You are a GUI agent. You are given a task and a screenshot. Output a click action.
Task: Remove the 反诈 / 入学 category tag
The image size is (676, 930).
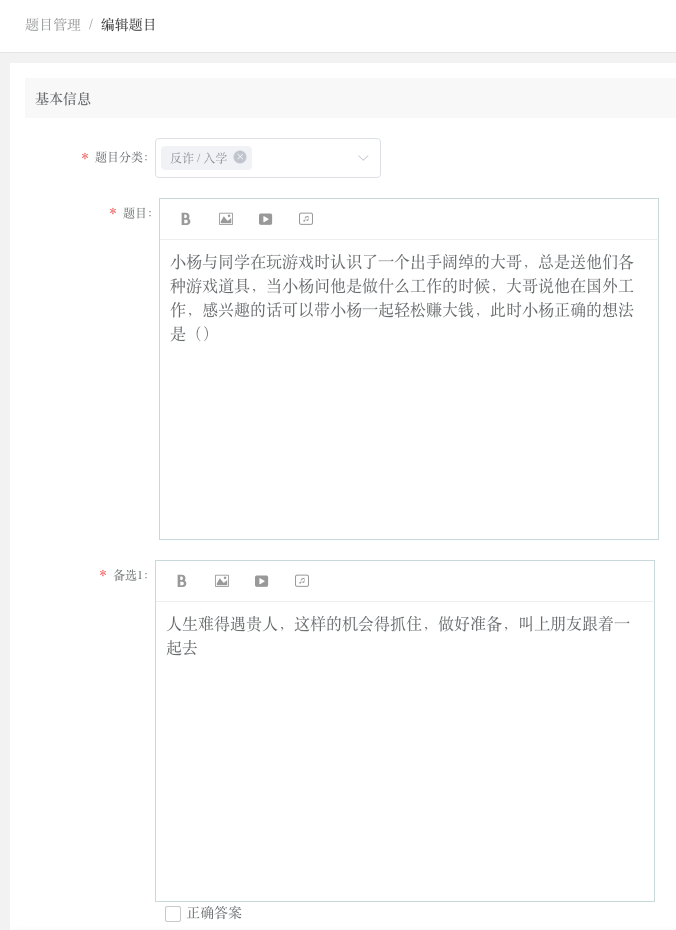[240, 157]
